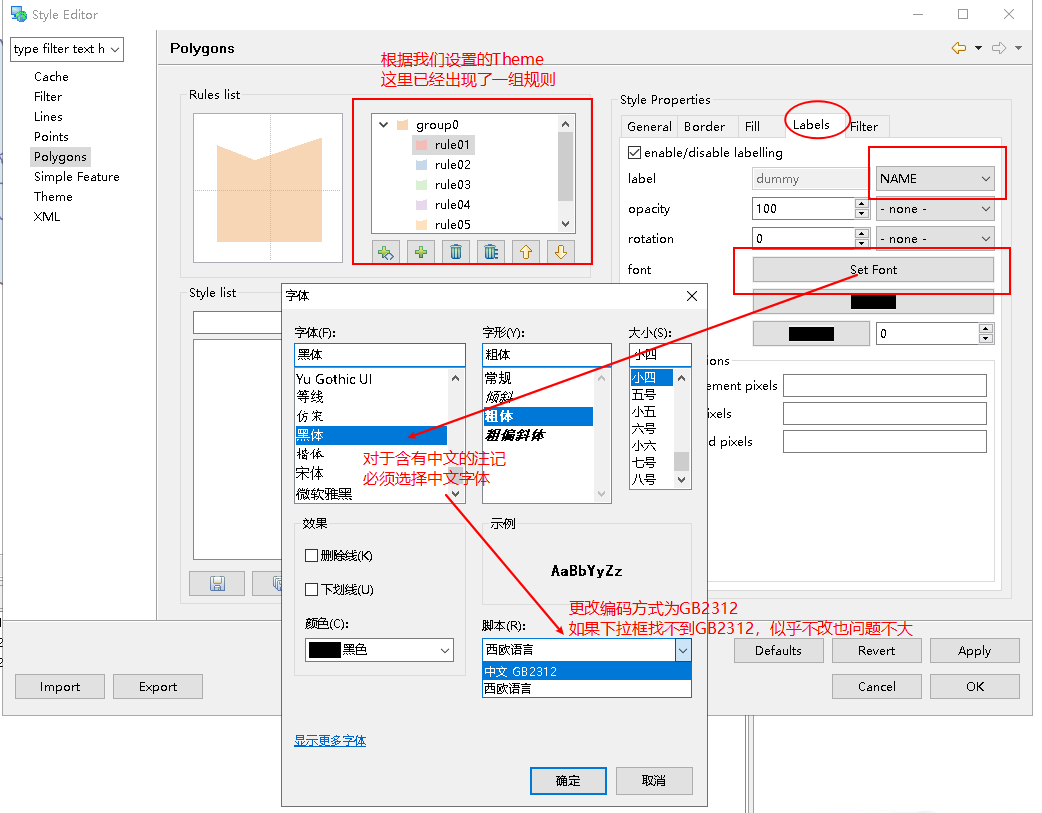
Task: Click the grey forward navigation arrow
Action: point(999,48)
